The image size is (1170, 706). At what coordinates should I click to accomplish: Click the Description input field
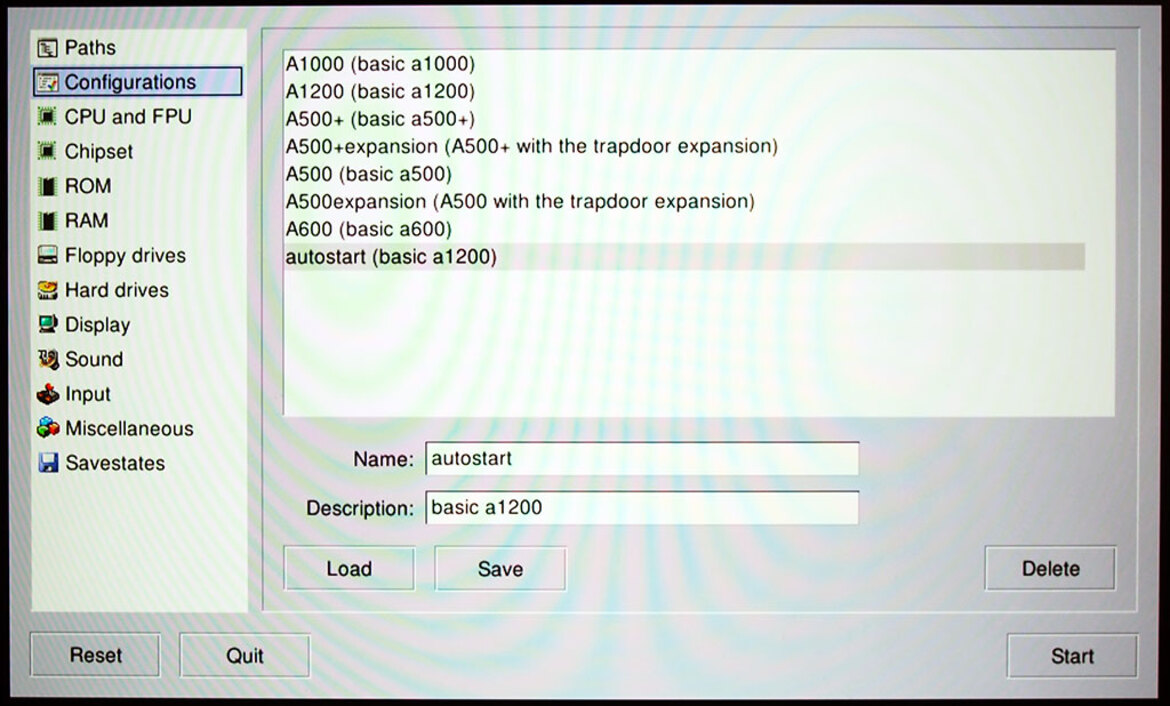click(642, 507)
